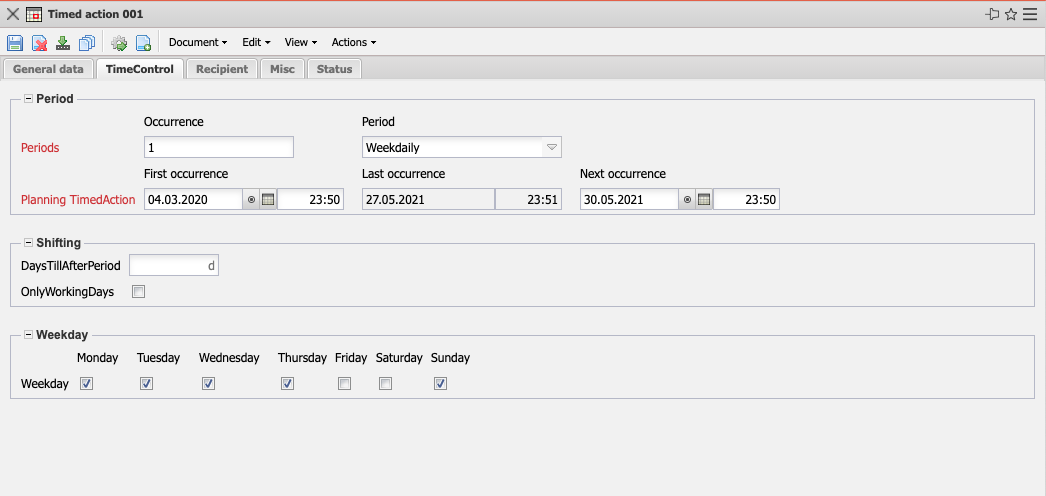Image resolution: width=1046 pixels, height=496 pixels.
Task: Switch to the Recipient tab
Action: point(222,69)
